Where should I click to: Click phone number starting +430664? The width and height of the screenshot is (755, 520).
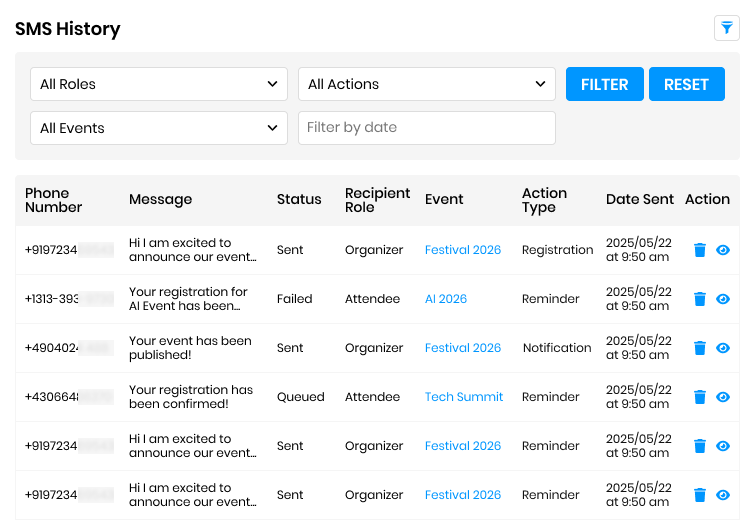(69, 397)
